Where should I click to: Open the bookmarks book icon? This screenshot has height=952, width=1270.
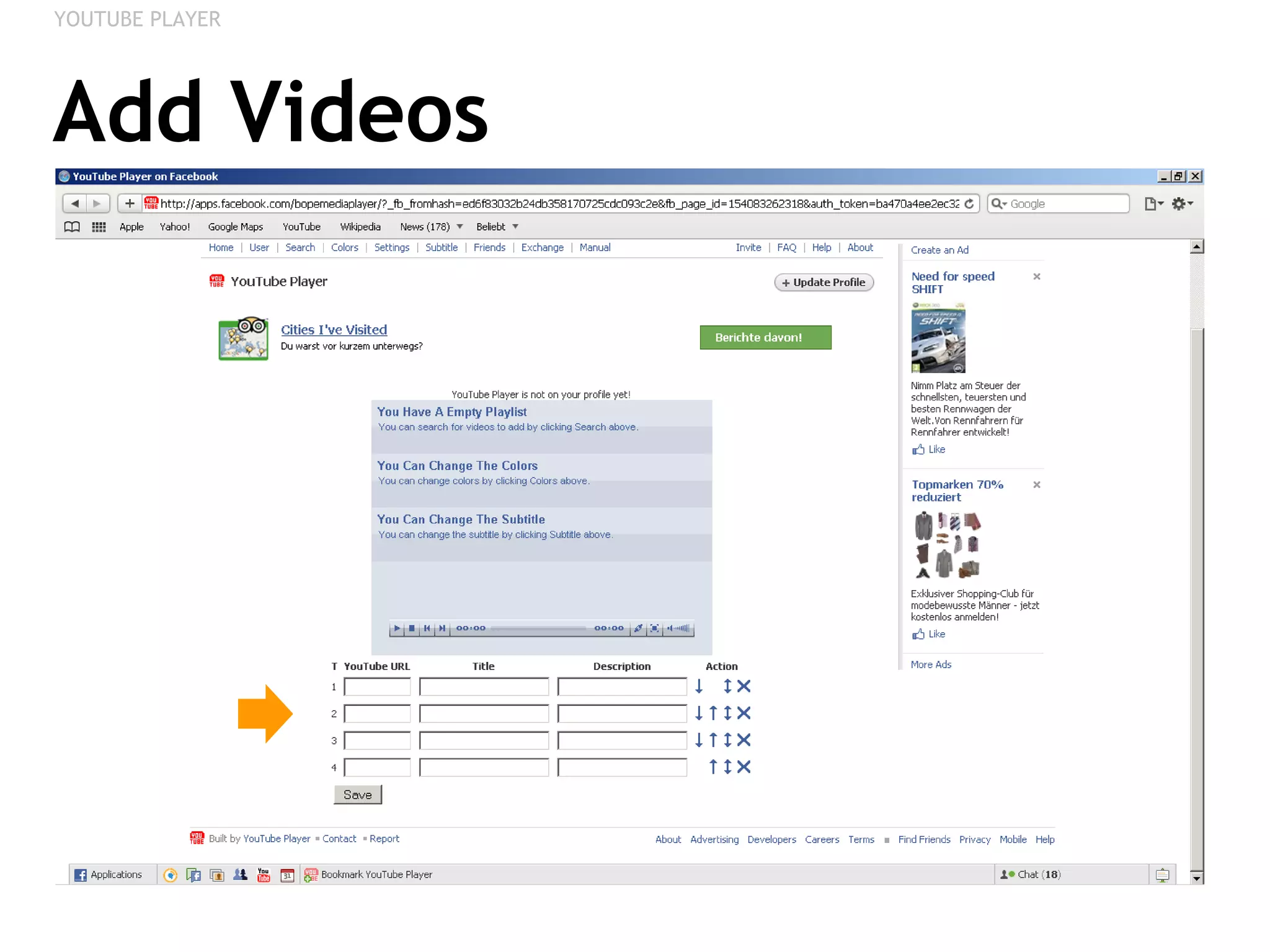(72, 227)
